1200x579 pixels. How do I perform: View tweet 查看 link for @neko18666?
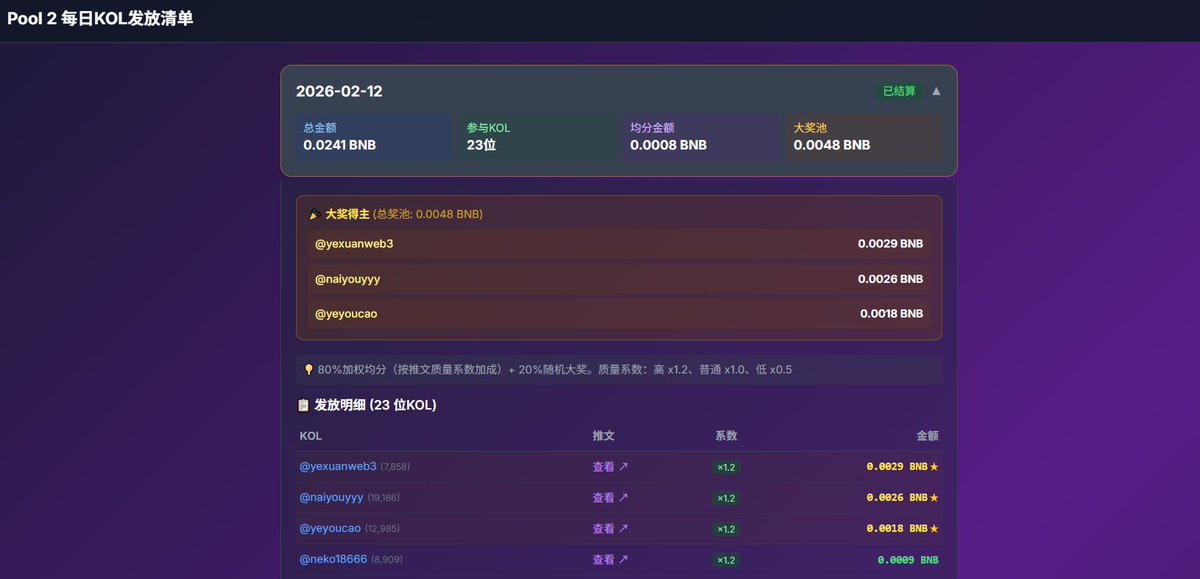[610, 559]
